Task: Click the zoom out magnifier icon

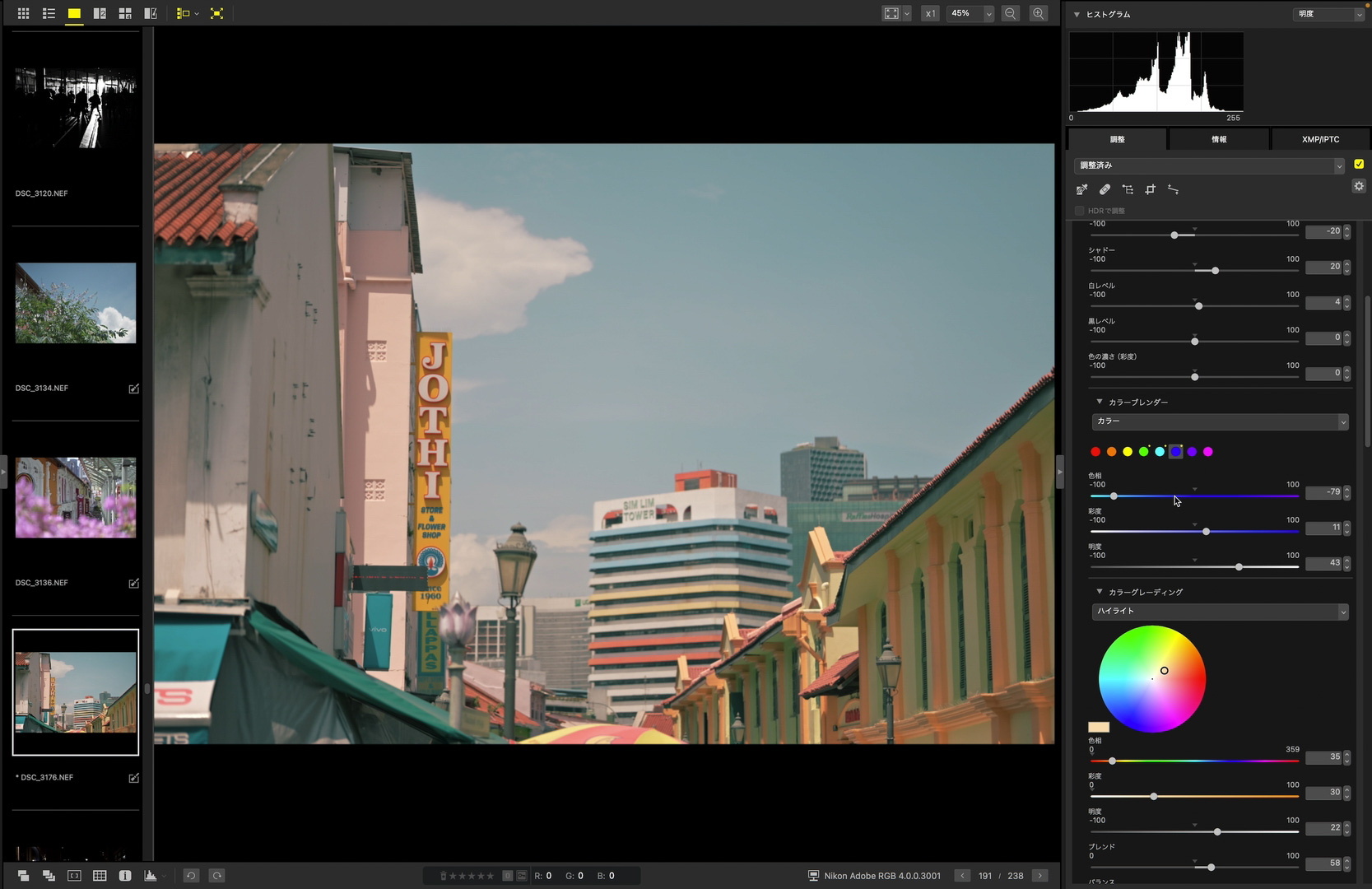Action: [x=1011, y=13]
